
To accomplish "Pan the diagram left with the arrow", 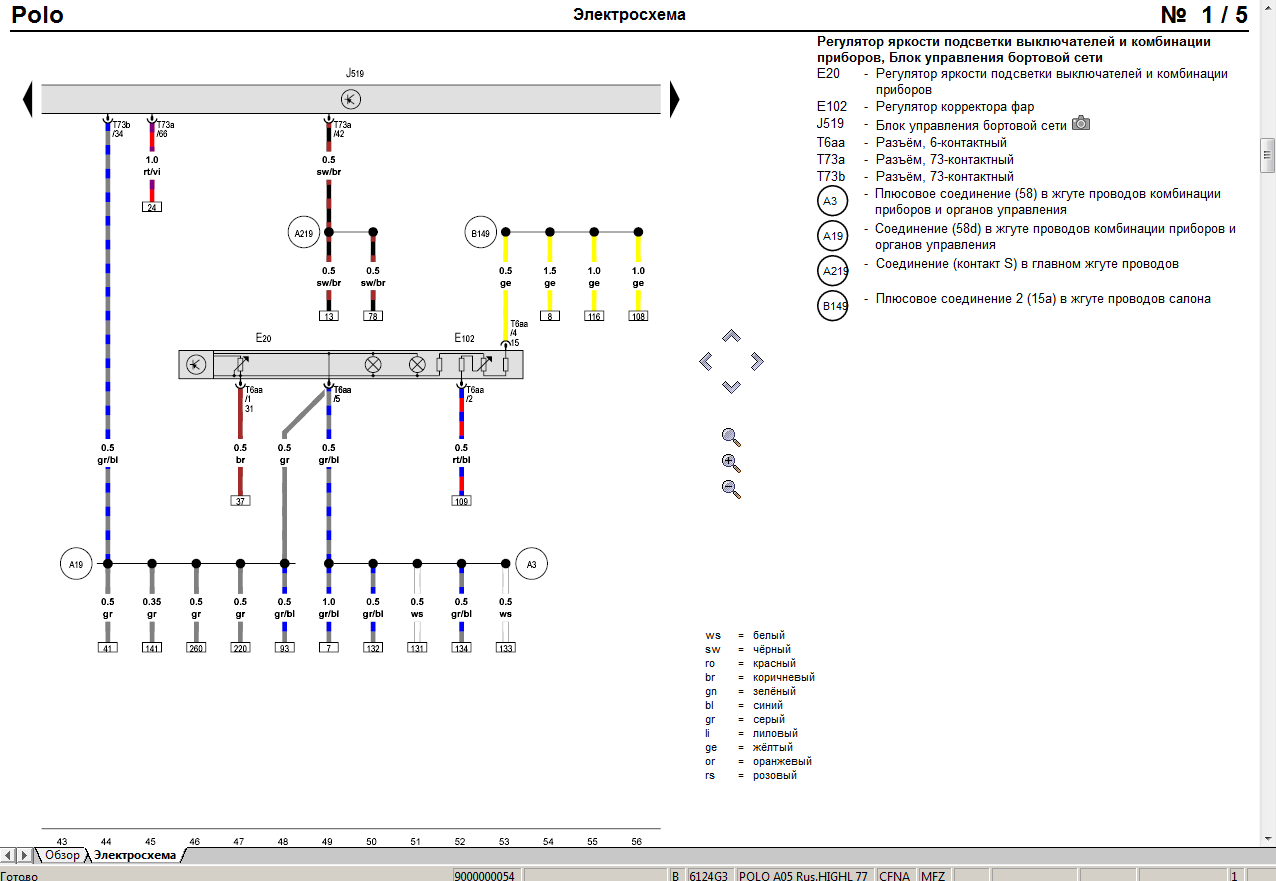I will (706, 361).
